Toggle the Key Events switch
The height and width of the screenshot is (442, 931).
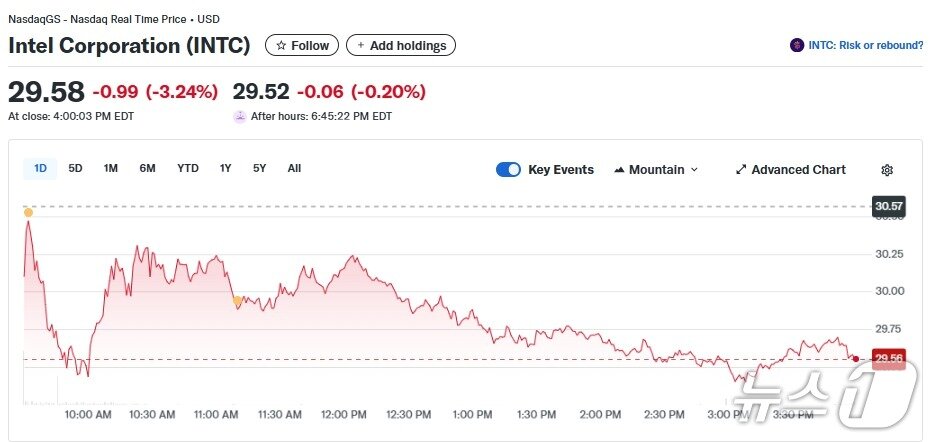[x=508, y=170]
